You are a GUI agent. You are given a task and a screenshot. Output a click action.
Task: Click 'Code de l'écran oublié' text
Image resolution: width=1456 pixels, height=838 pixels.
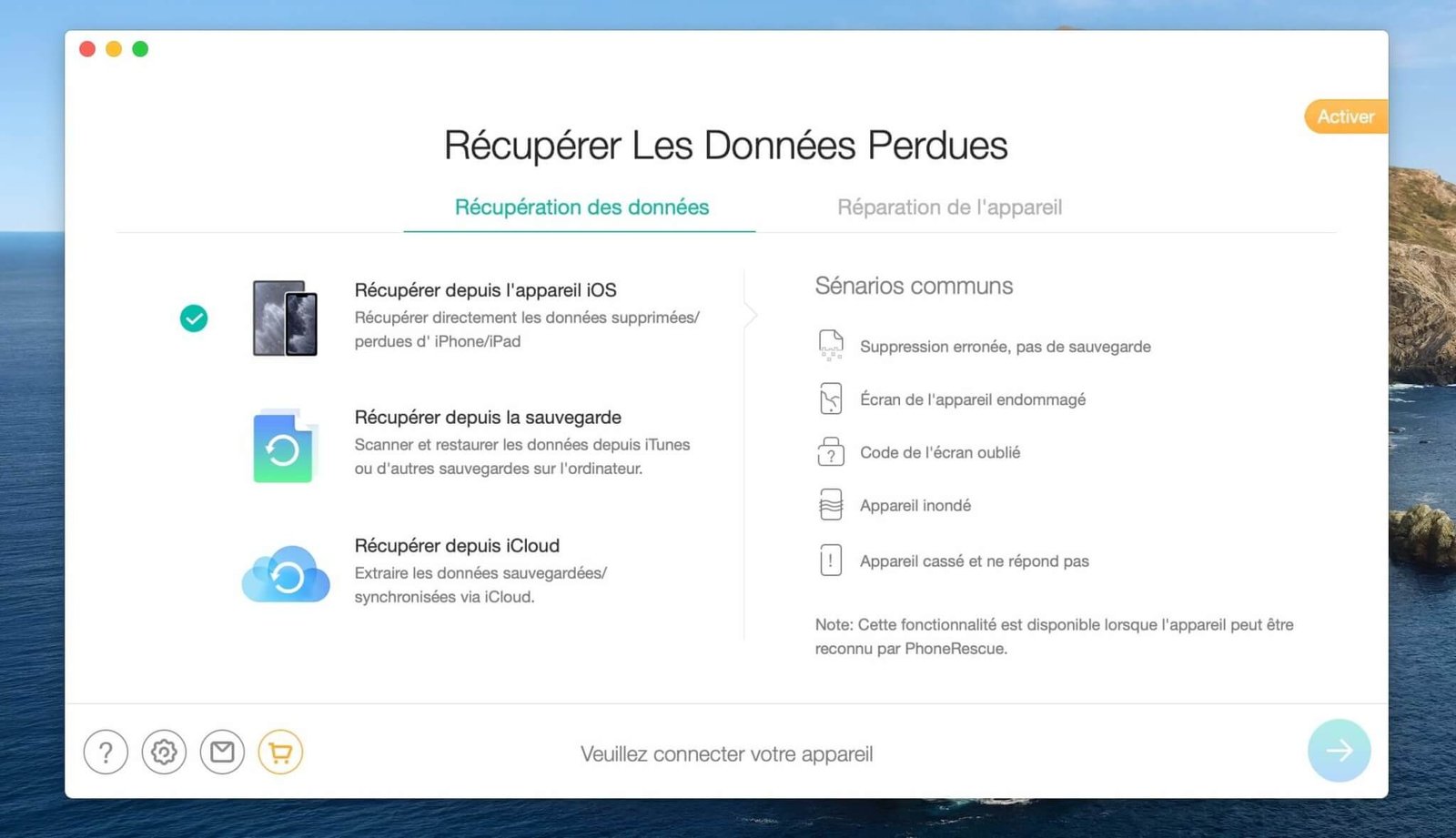(940, 452)
